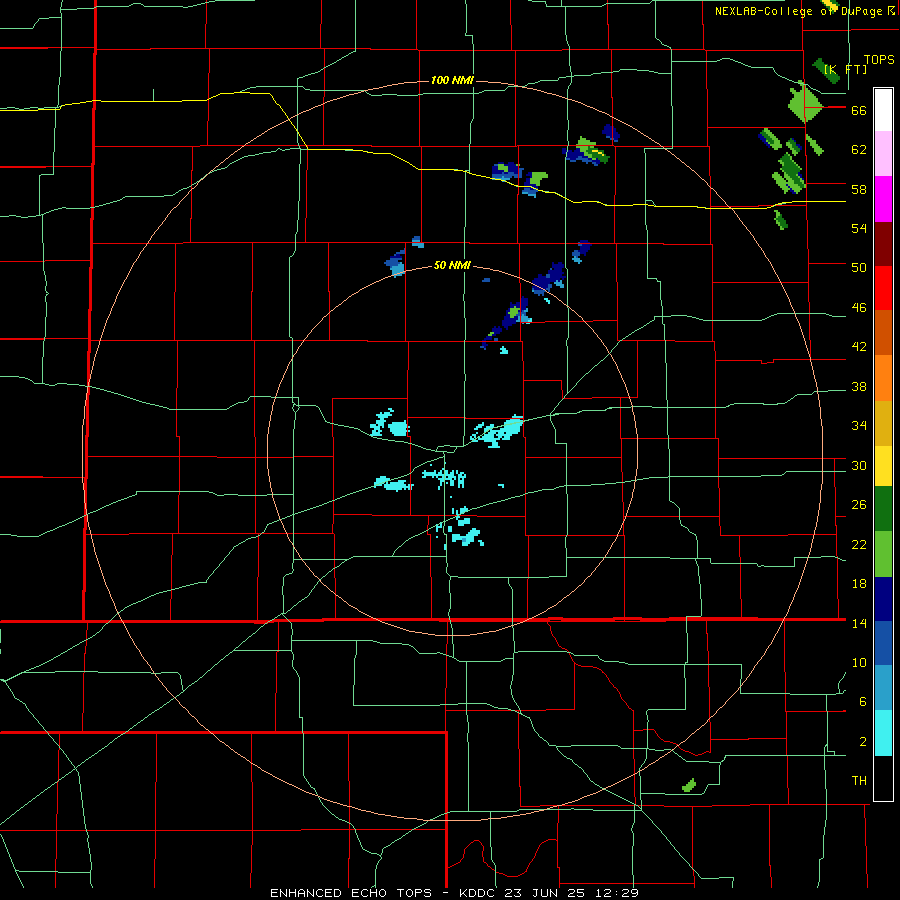This screenshot has height=900, width=900.
Task: Pick the magenta legend color block
Action: [883, 199]
